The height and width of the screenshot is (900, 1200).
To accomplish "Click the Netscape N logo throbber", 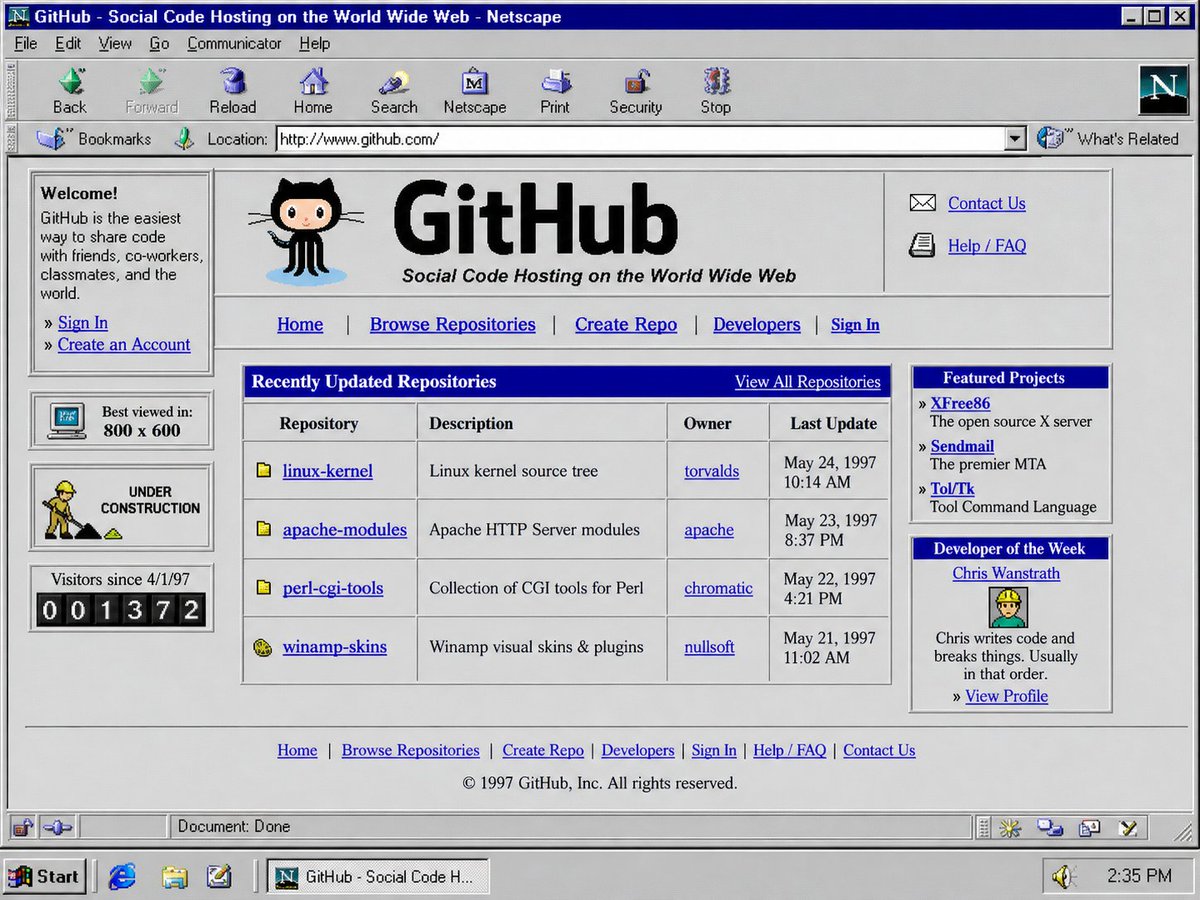I will point(1163,90).
